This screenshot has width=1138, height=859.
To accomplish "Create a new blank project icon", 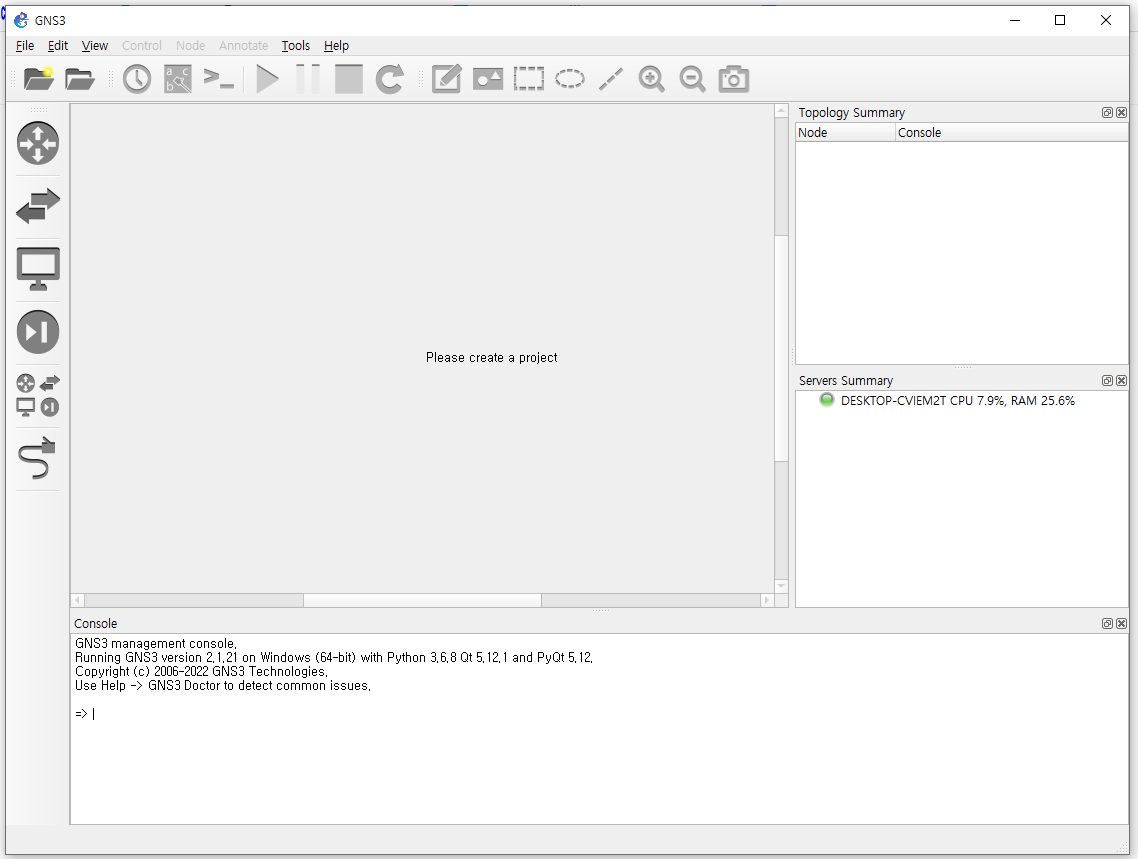I will pos(39,78).
